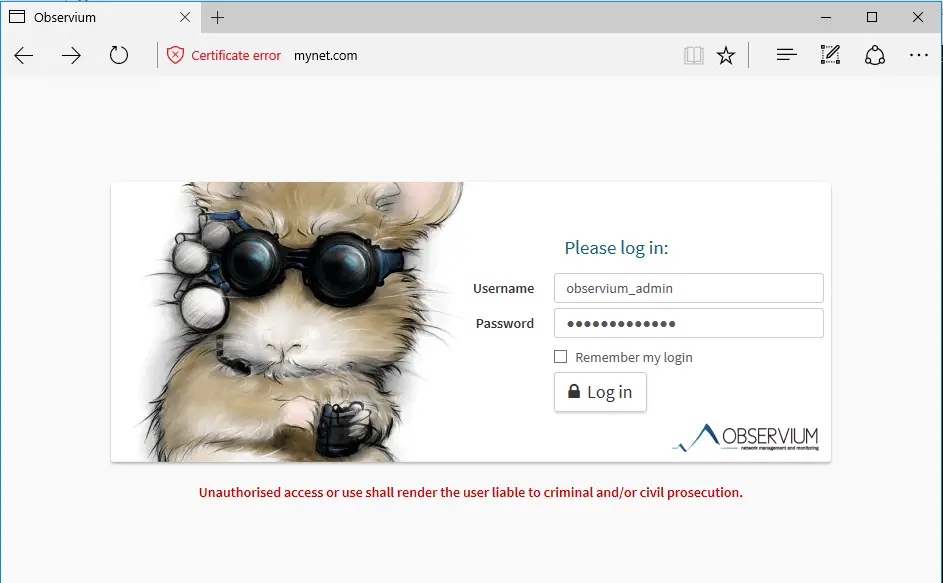The width and height of the screenshot is (943, 583).
Task: Close the Observium tab
Action: tap(185, 17)
